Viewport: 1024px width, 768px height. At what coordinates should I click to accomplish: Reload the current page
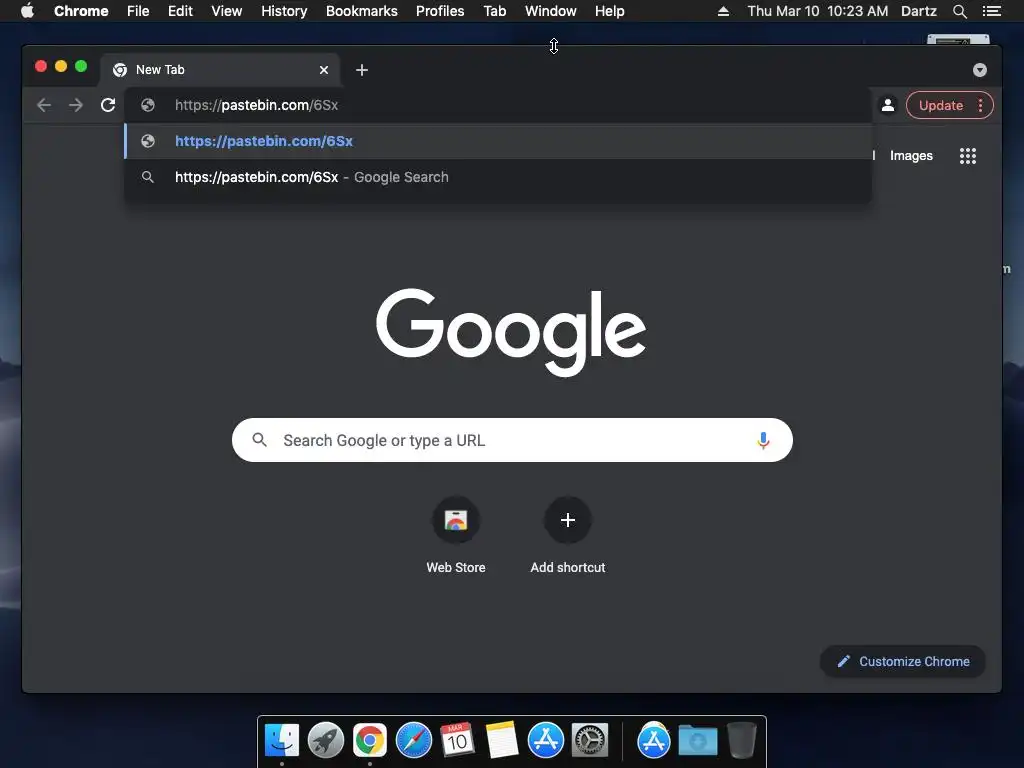coord(108,105)
